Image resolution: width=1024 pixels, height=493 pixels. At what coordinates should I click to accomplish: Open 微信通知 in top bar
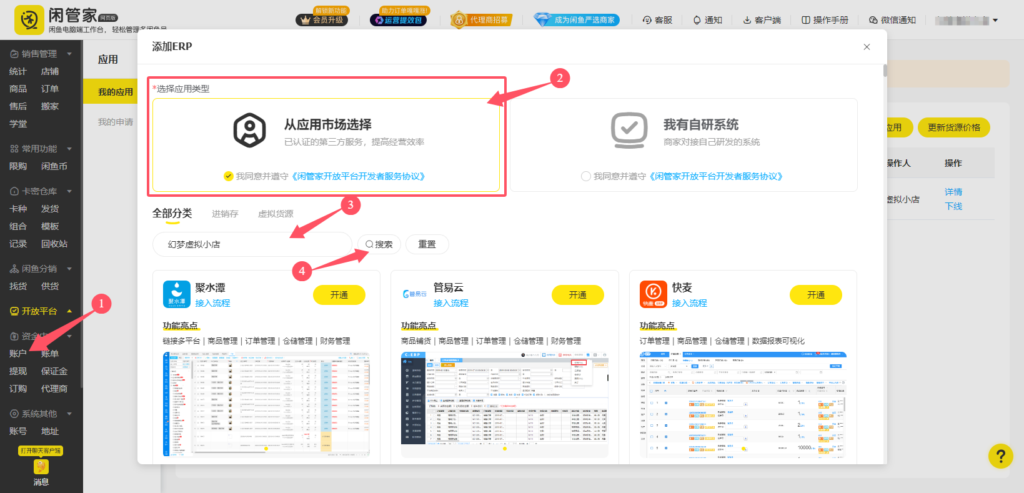click(x=892, y=20)
